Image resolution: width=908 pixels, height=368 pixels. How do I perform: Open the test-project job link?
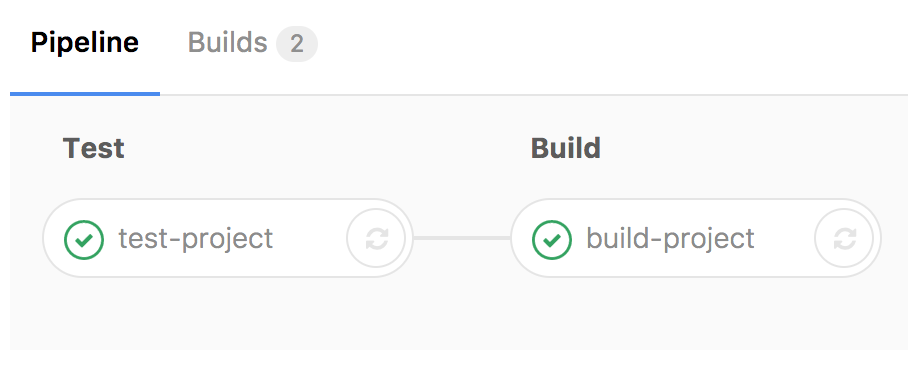(196, 238)
